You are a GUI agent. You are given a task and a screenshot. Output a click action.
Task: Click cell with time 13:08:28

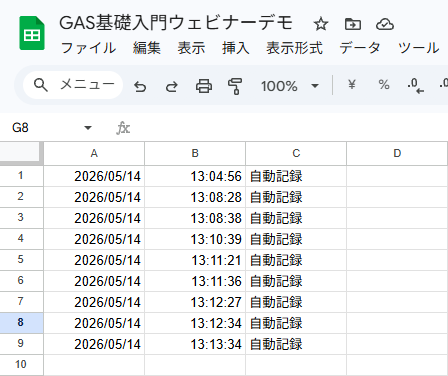point(195,197)
